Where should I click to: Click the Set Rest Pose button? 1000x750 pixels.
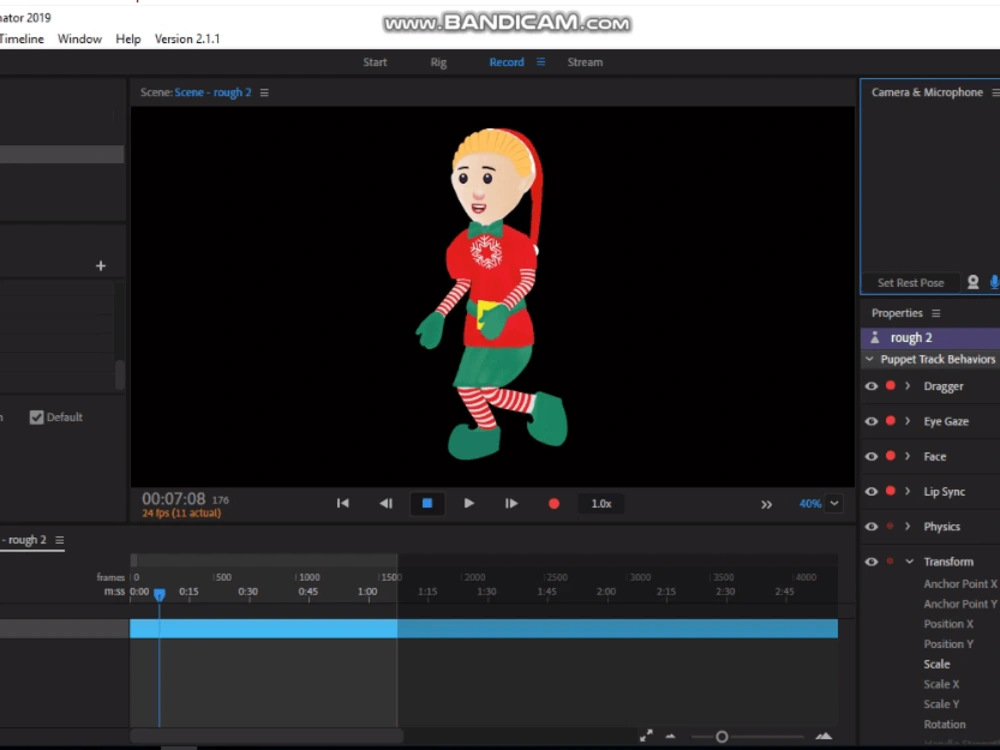tap(911, 283)
